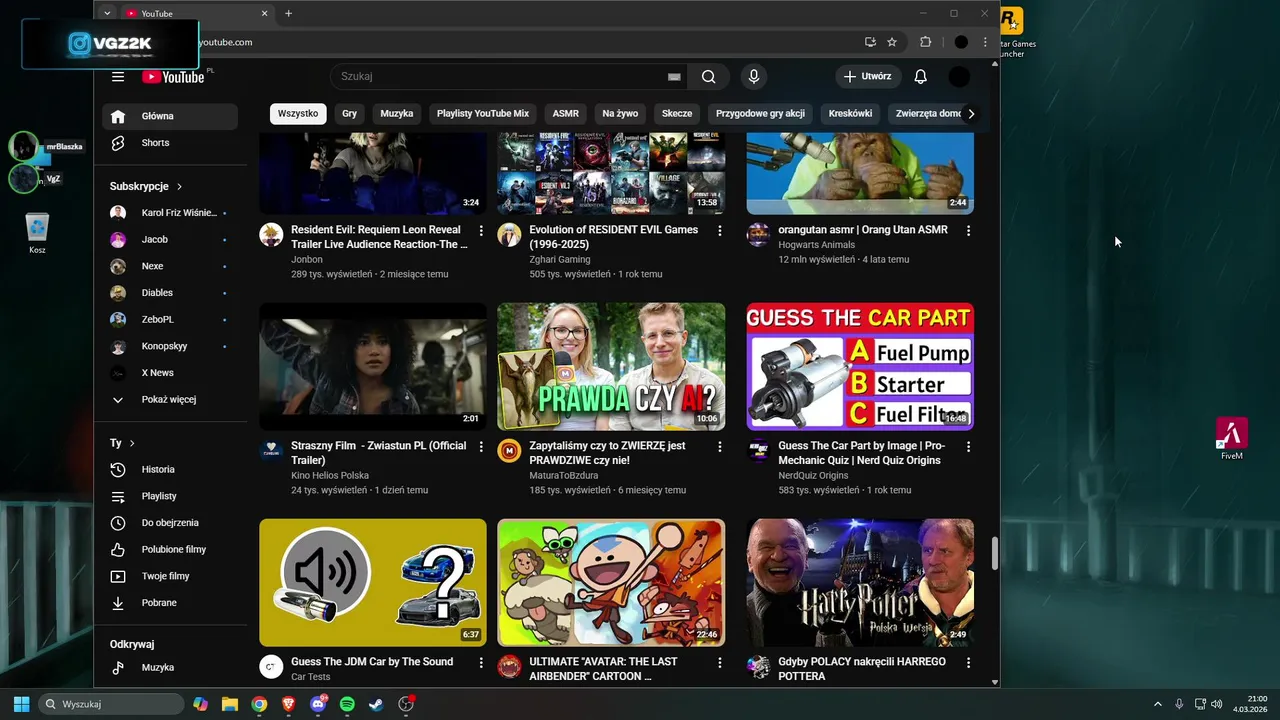The image size is (1280, 720).
Task: Select the Playlisty YouTube Mix chip
Action: pyautogui.click(x=483, y=114)
